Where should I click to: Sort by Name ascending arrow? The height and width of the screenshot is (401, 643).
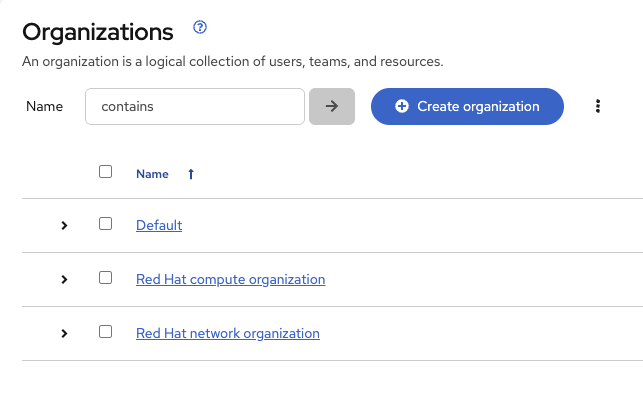pos(191,174)
